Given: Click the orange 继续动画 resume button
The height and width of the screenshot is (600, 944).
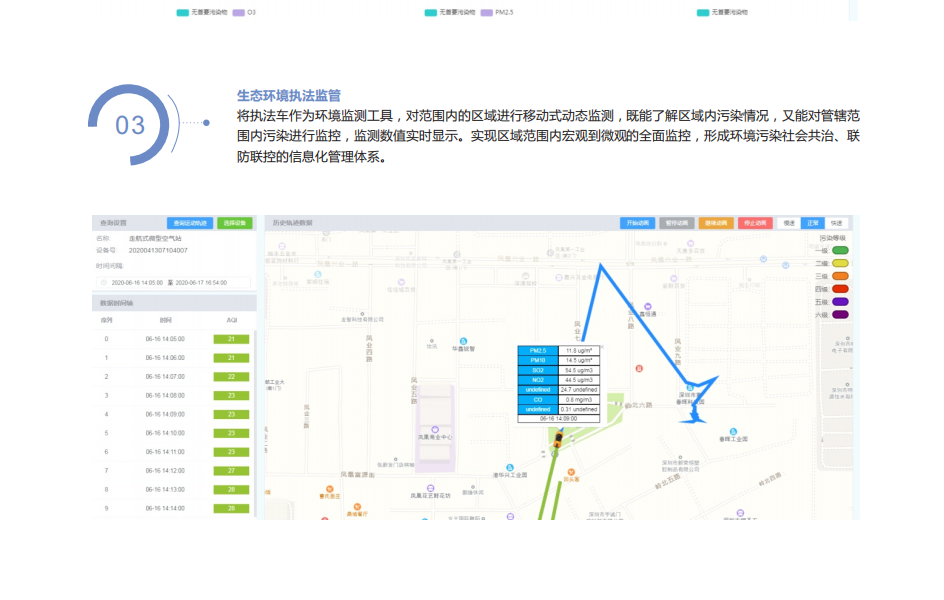Looking at the screenshot, I should 716,223.
